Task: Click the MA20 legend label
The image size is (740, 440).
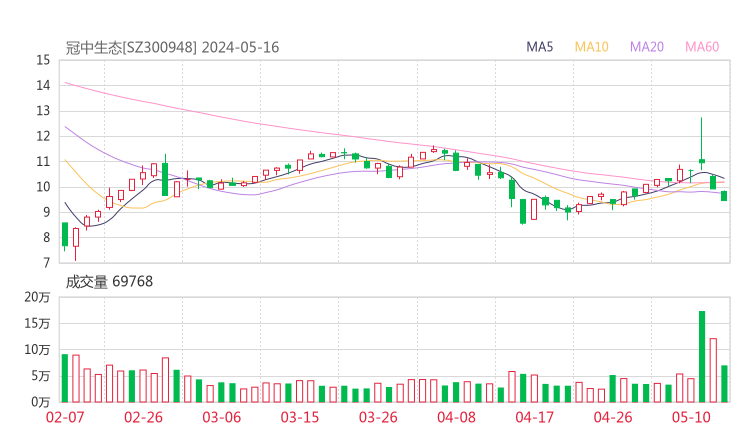Action: click(647, 47)
